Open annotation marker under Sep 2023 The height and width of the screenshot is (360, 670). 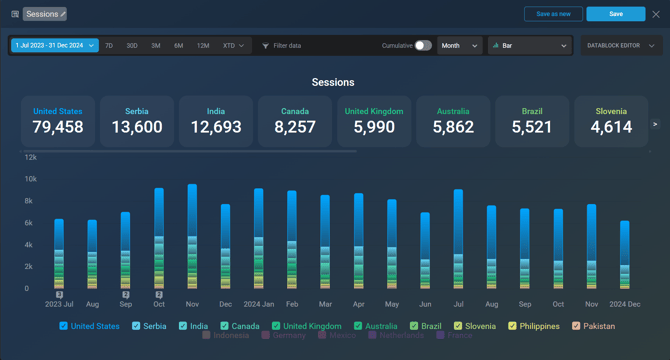point(126,295)
